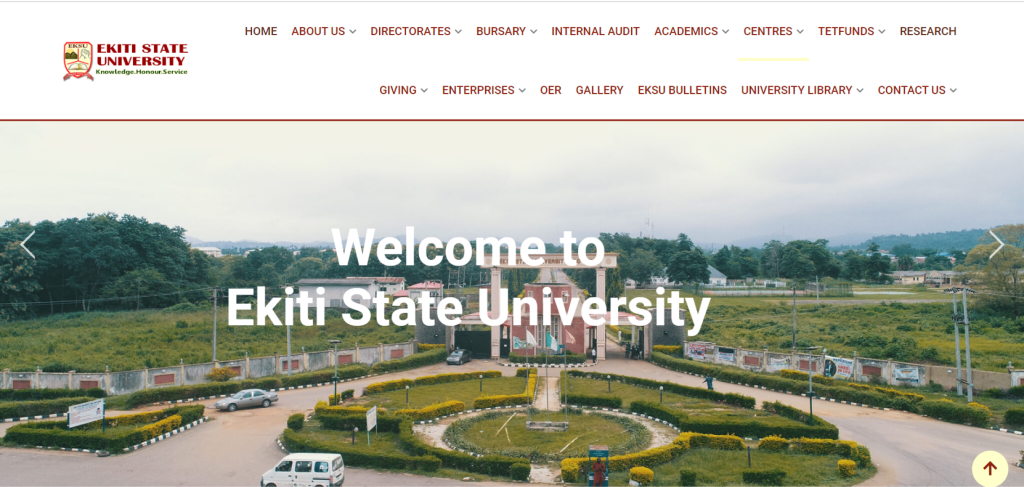This screenshot has height=487, width=1024.
Task: Open the Research page
Action: (928, 31)
